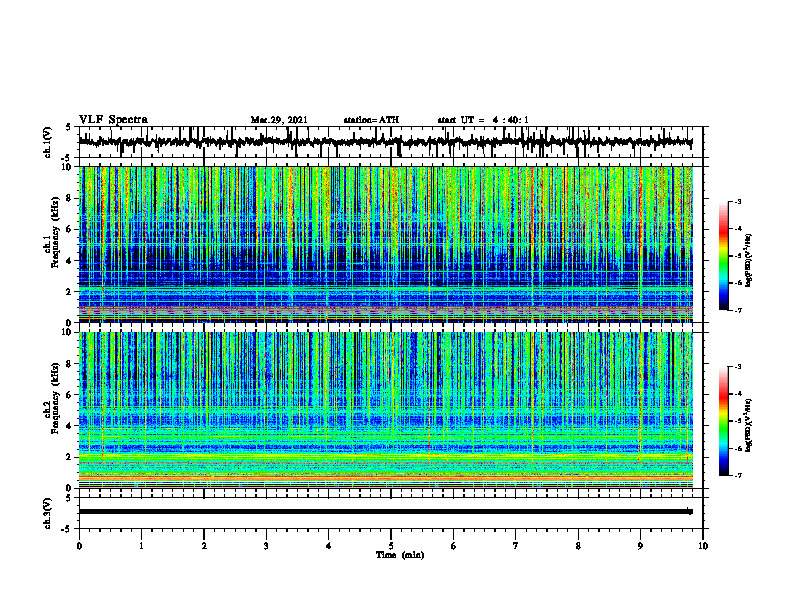This screenshot has width=792, height=612.
Task: Click the "-5" tick on ch.1(V) axis
Action: tap(67, 158)
